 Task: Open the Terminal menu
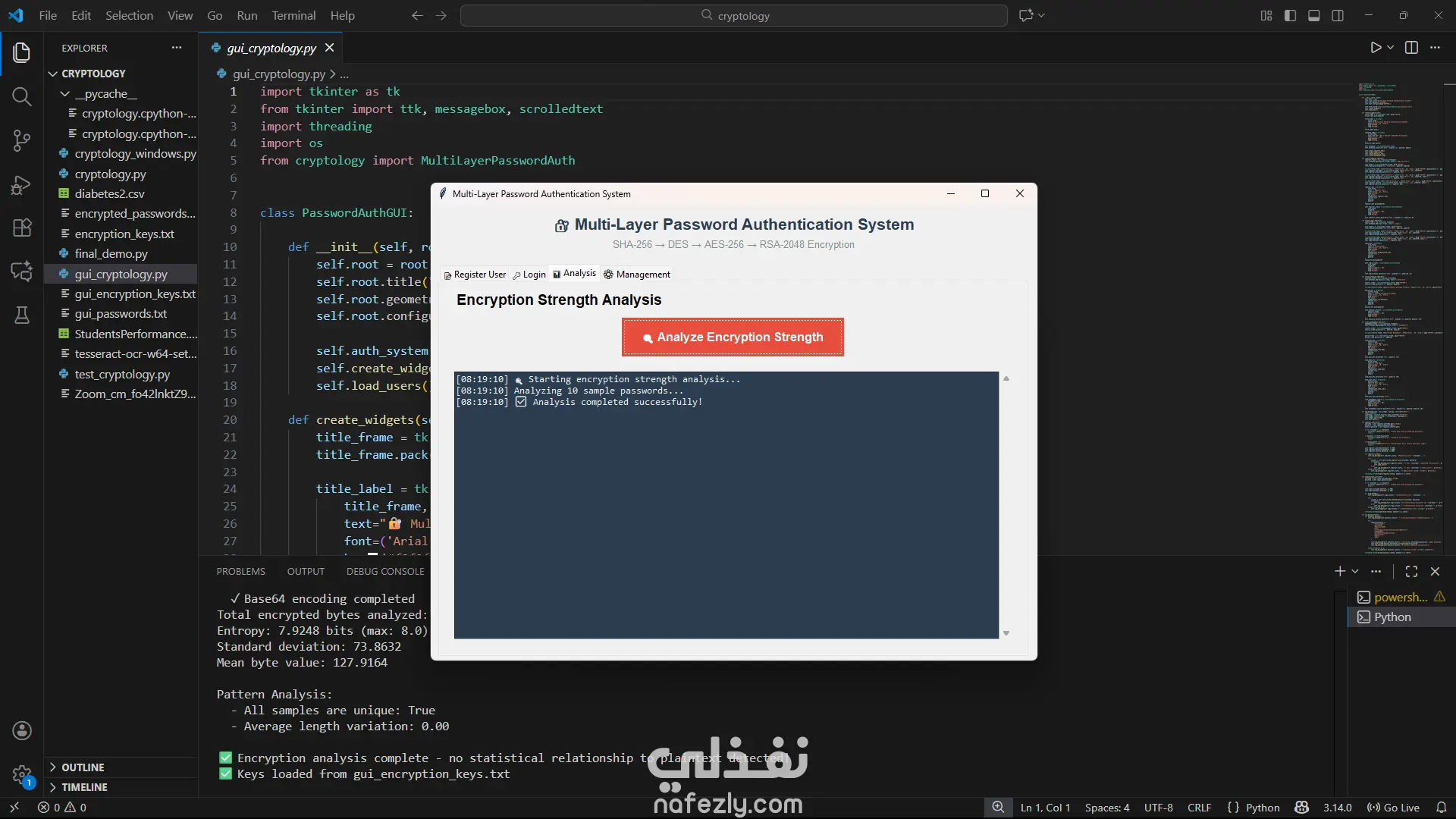(293, 15)
